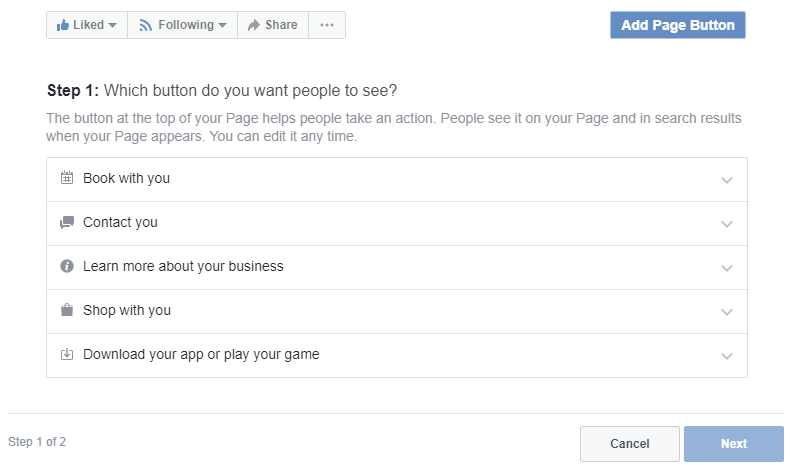The image size is (792, 473).
Task: Expand the Shop with you chevron
Action: 726,312
